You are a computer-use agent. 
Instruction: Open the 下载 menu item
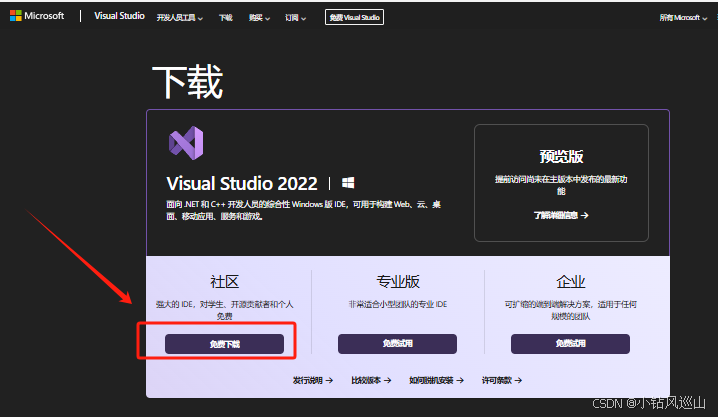coord(226,18)
